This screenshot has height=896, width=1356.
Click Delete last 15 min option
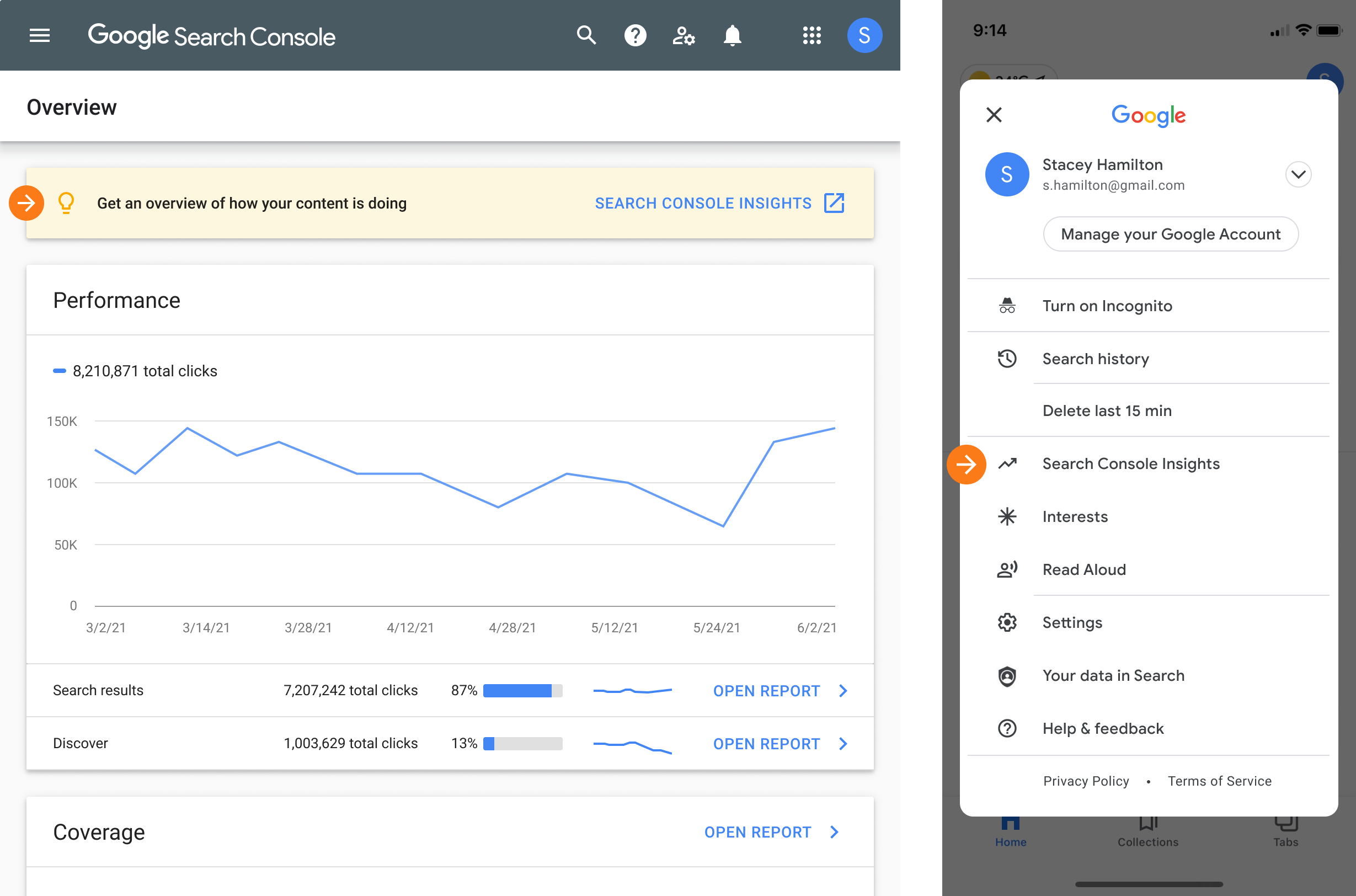pos(1107,410)
